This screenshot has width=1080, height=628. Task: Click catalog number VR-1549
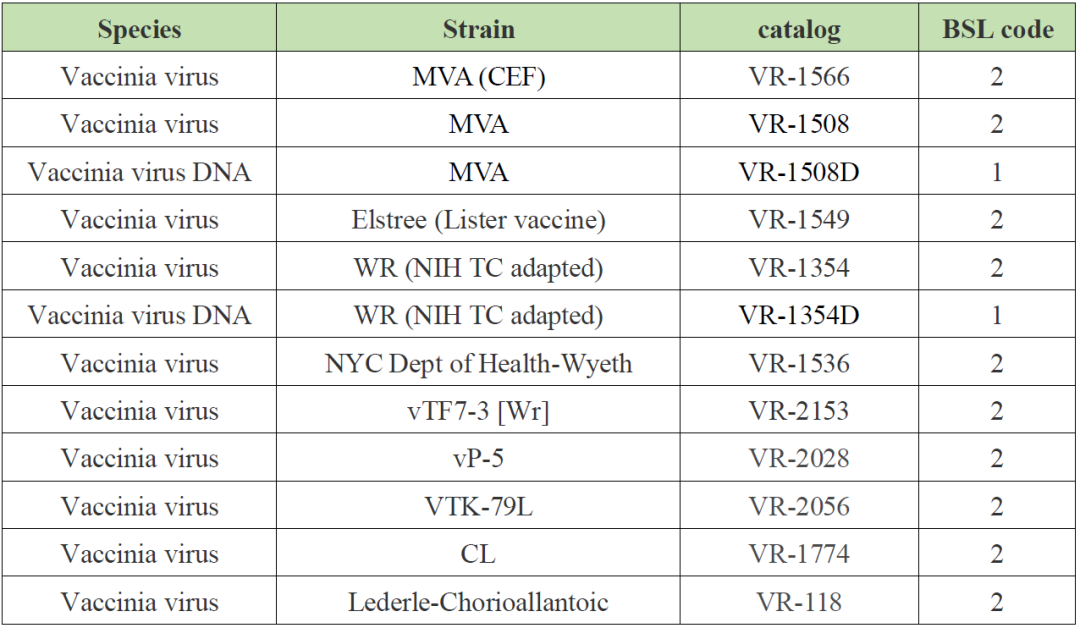[x=798, y=220]
